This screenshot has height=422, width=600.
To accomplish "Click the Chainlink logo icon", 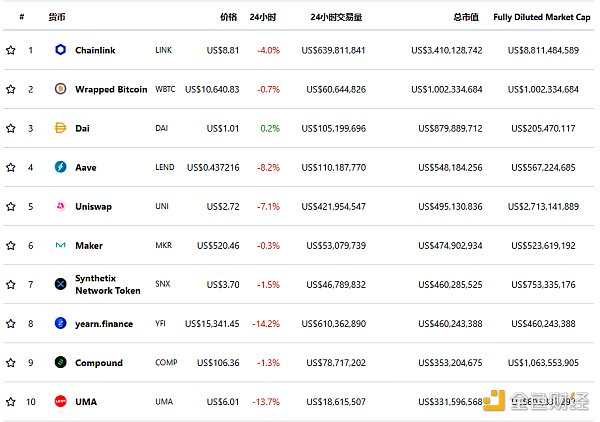I will pos(60,50).
